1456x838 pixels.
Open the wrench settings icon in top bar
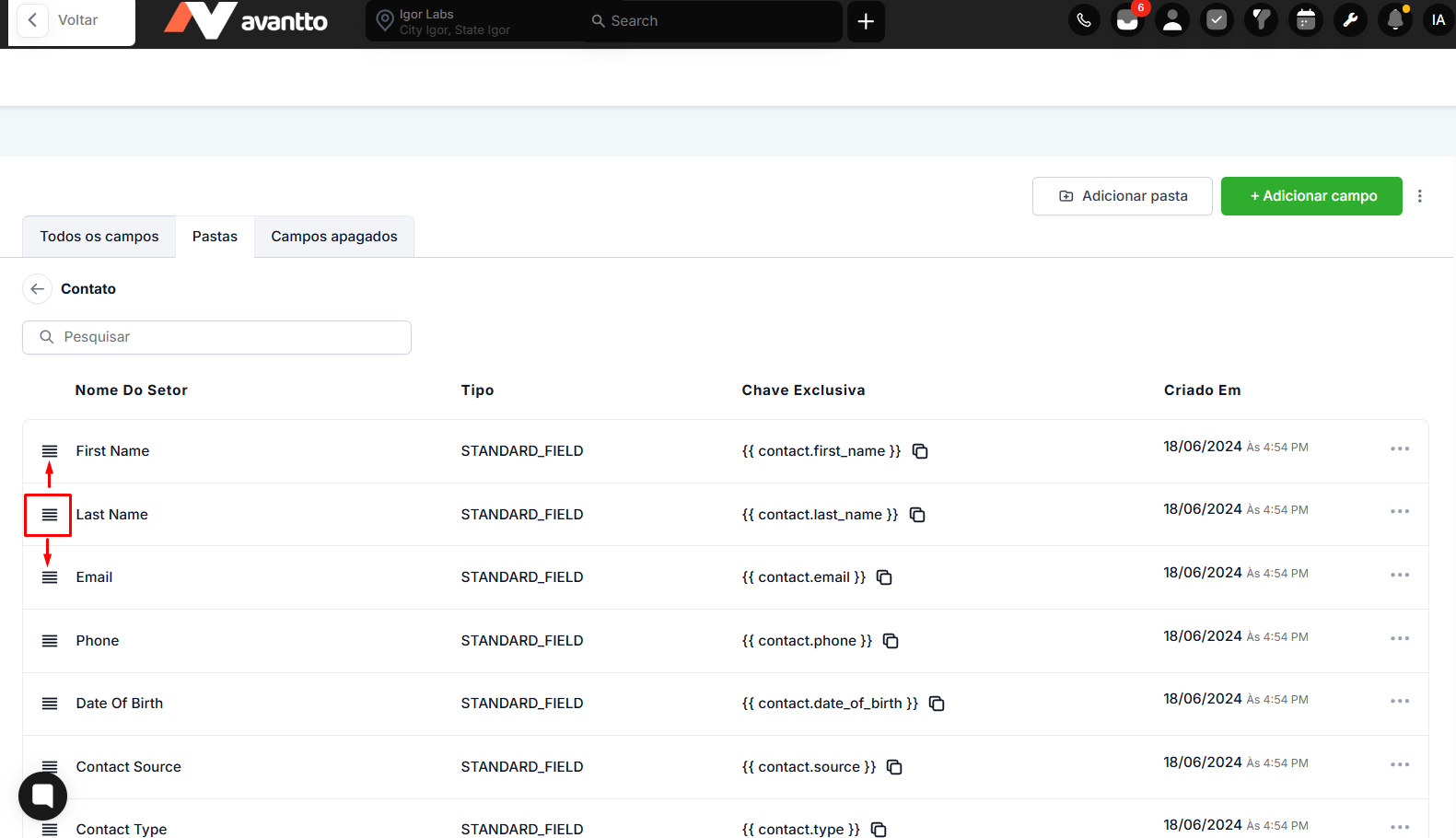pos(1350,20)
